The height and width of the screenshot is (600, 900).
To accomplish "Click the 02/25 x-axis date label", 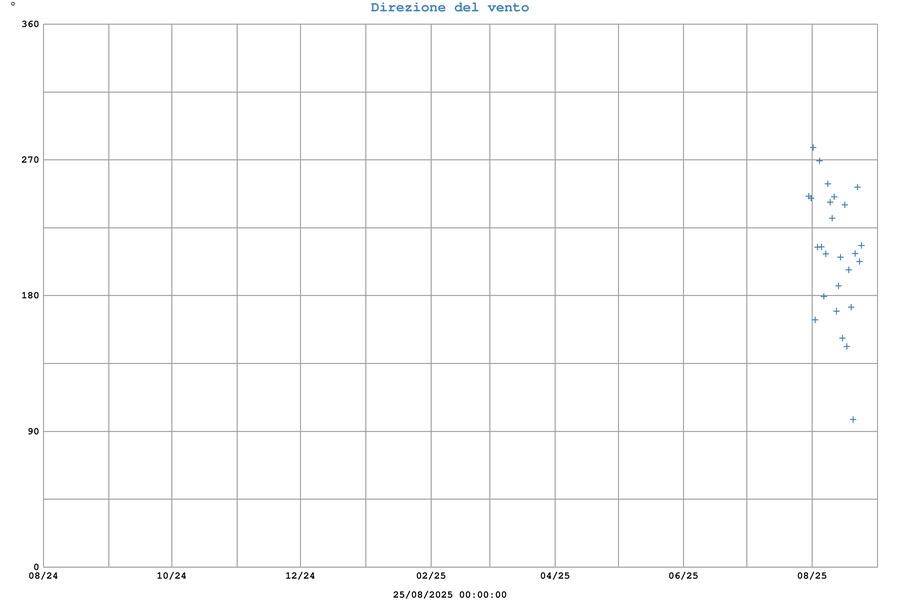I will [x=431, y=576].
